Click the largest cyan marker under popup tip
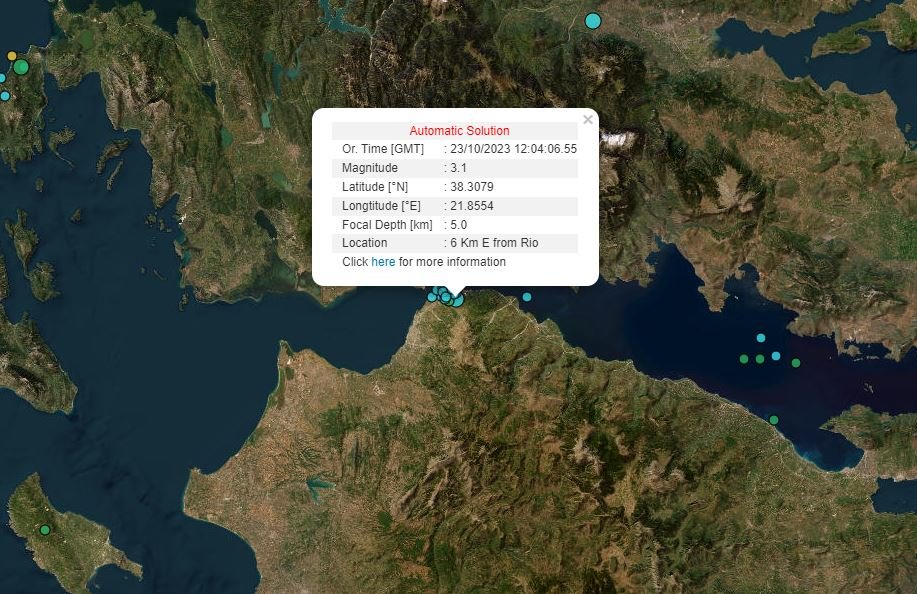 click(457, 299)
